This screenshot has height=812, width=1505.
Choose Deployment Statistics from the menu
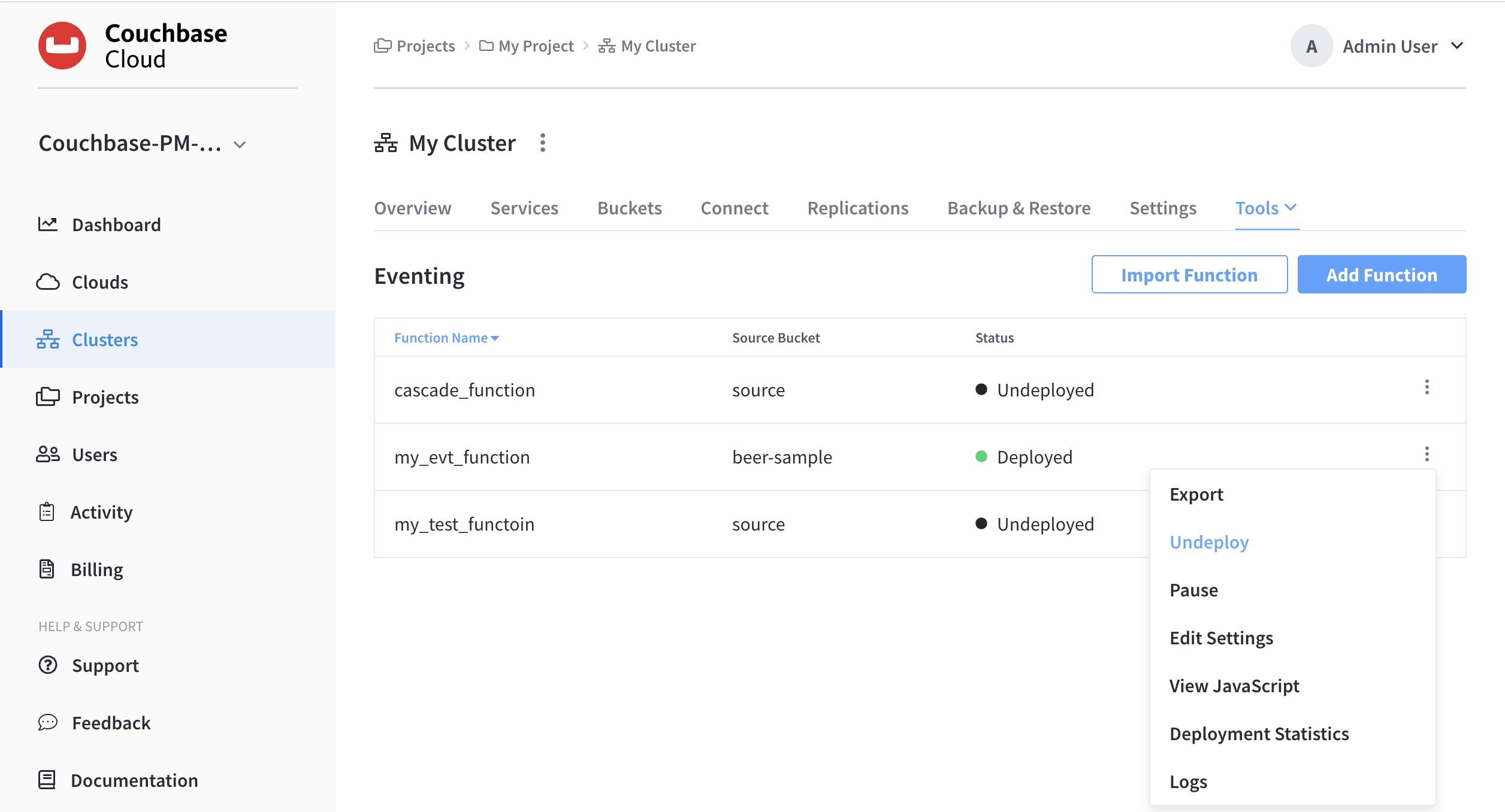(x=1259, y=734)
